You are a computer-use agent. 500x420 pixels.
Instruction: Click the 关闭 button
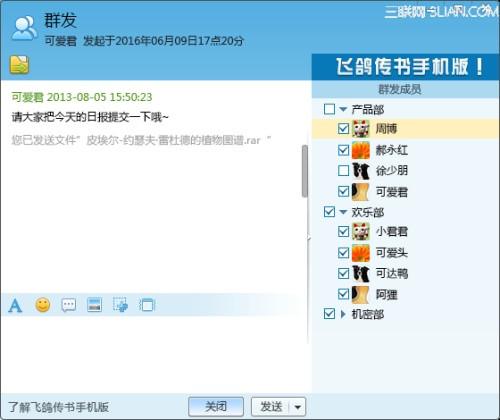(x=216, y=406)
